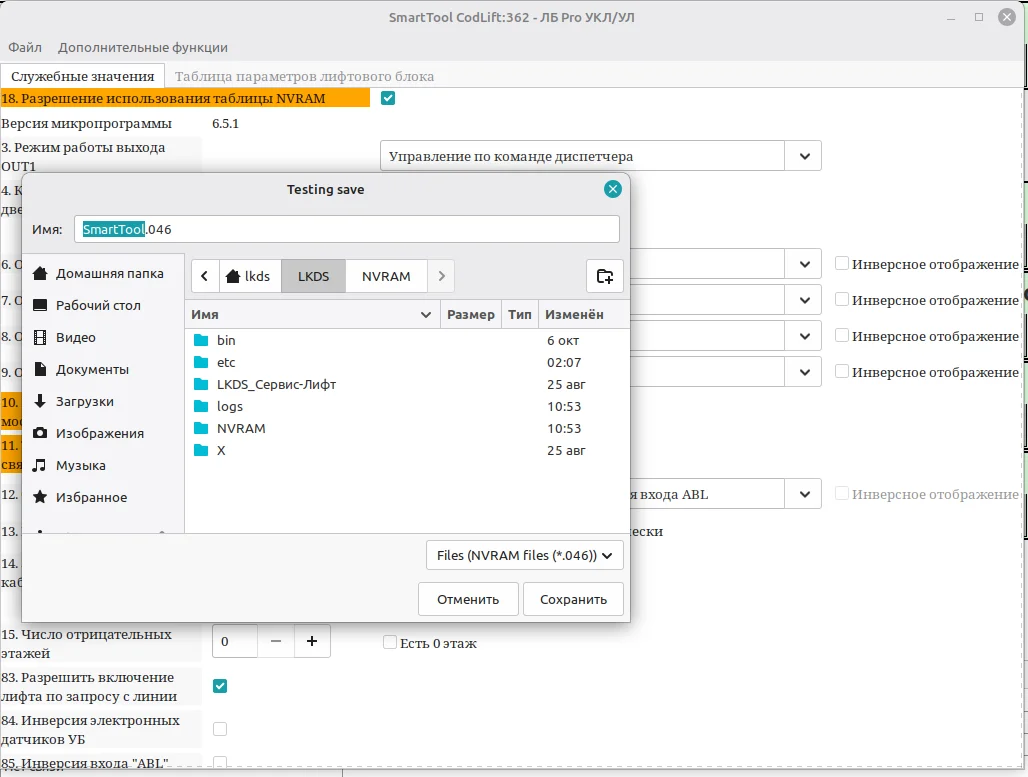Enable Инверсное отображение on row 8
1028x777 pixels.
click(x=842, y=336)
